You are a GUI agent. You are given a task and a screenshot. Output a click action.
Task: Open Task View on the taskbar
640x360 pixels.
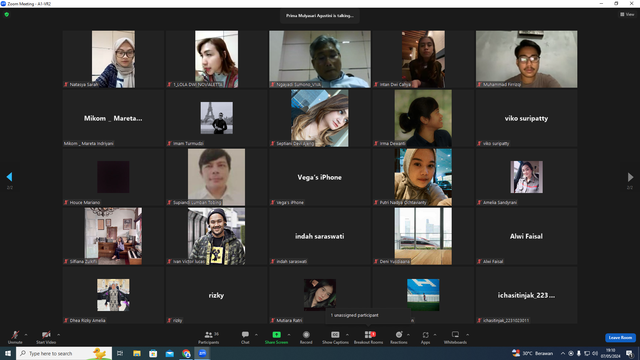(120, 353)
